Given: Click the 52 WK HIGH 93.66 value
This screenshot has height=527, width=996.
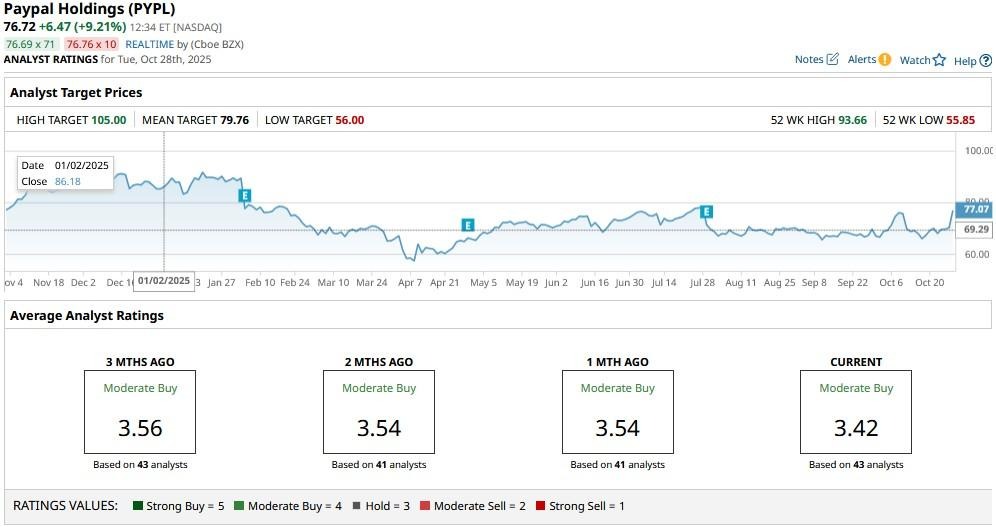Looking at the screenshot, I should 852,120.
